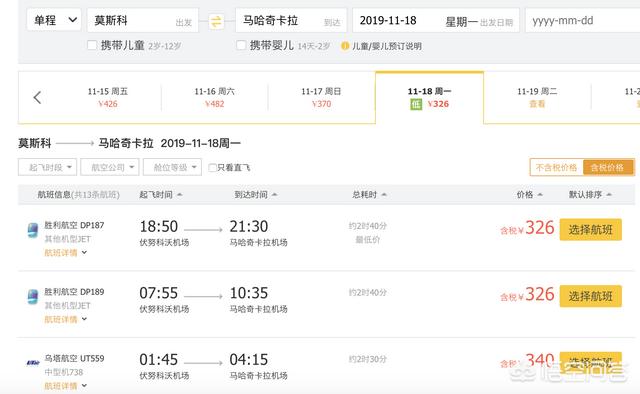Click the yyyy-mm-dd return date field

point(583,20)
